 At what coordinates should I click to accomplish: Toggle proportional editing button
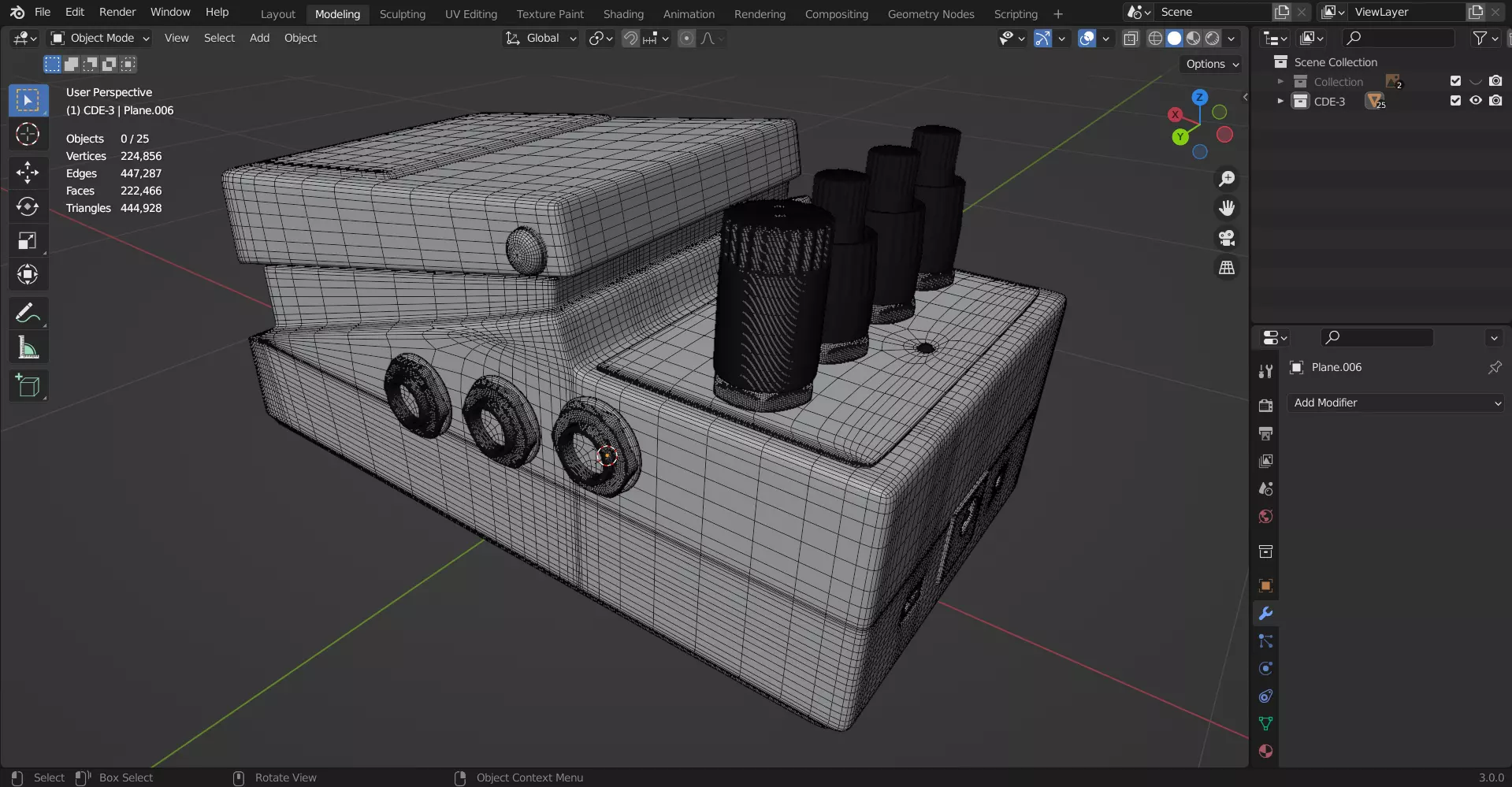pos(686,38)
